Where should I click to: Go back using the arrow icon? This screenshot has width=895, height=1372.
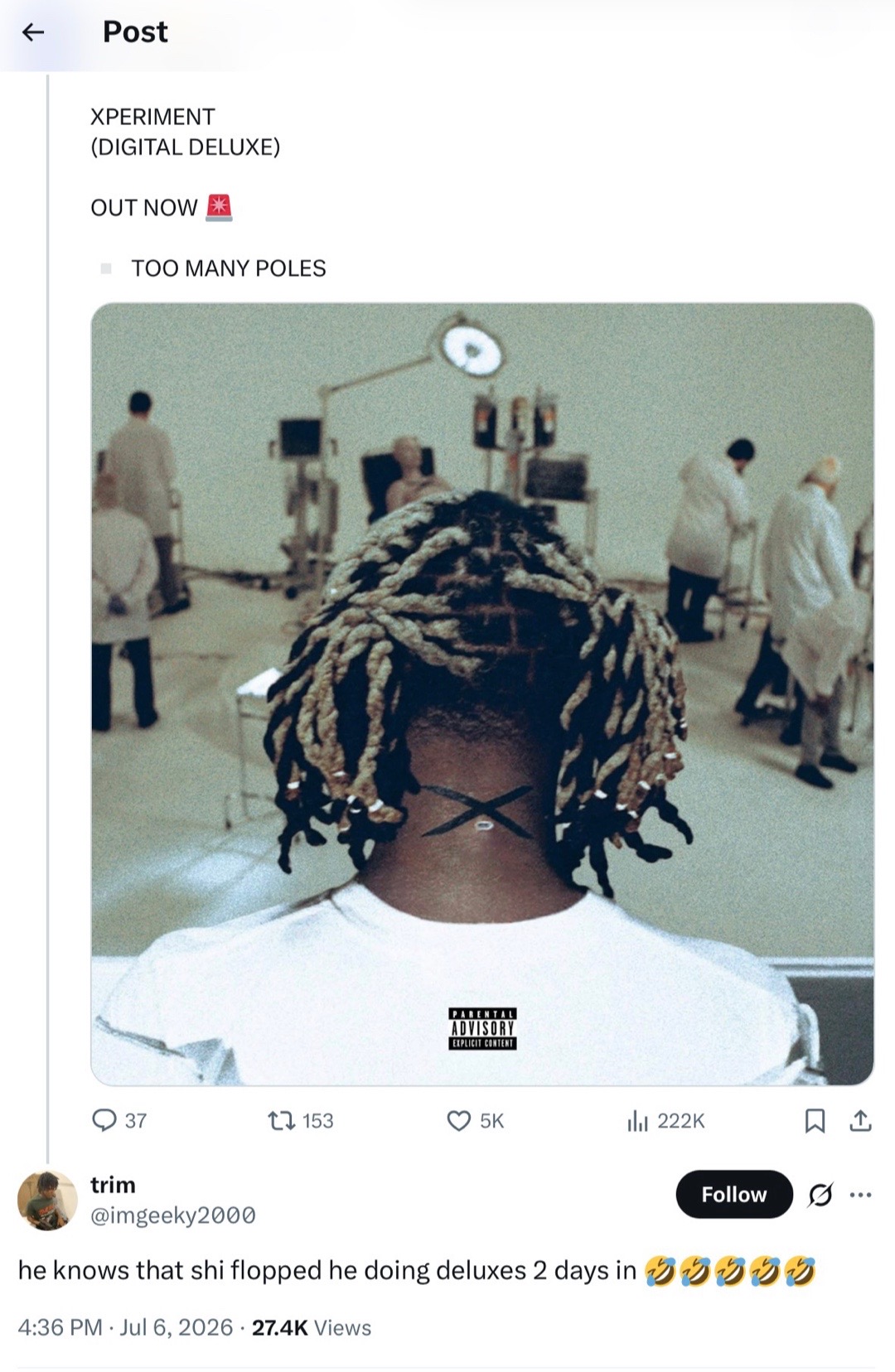click(32, 32)
